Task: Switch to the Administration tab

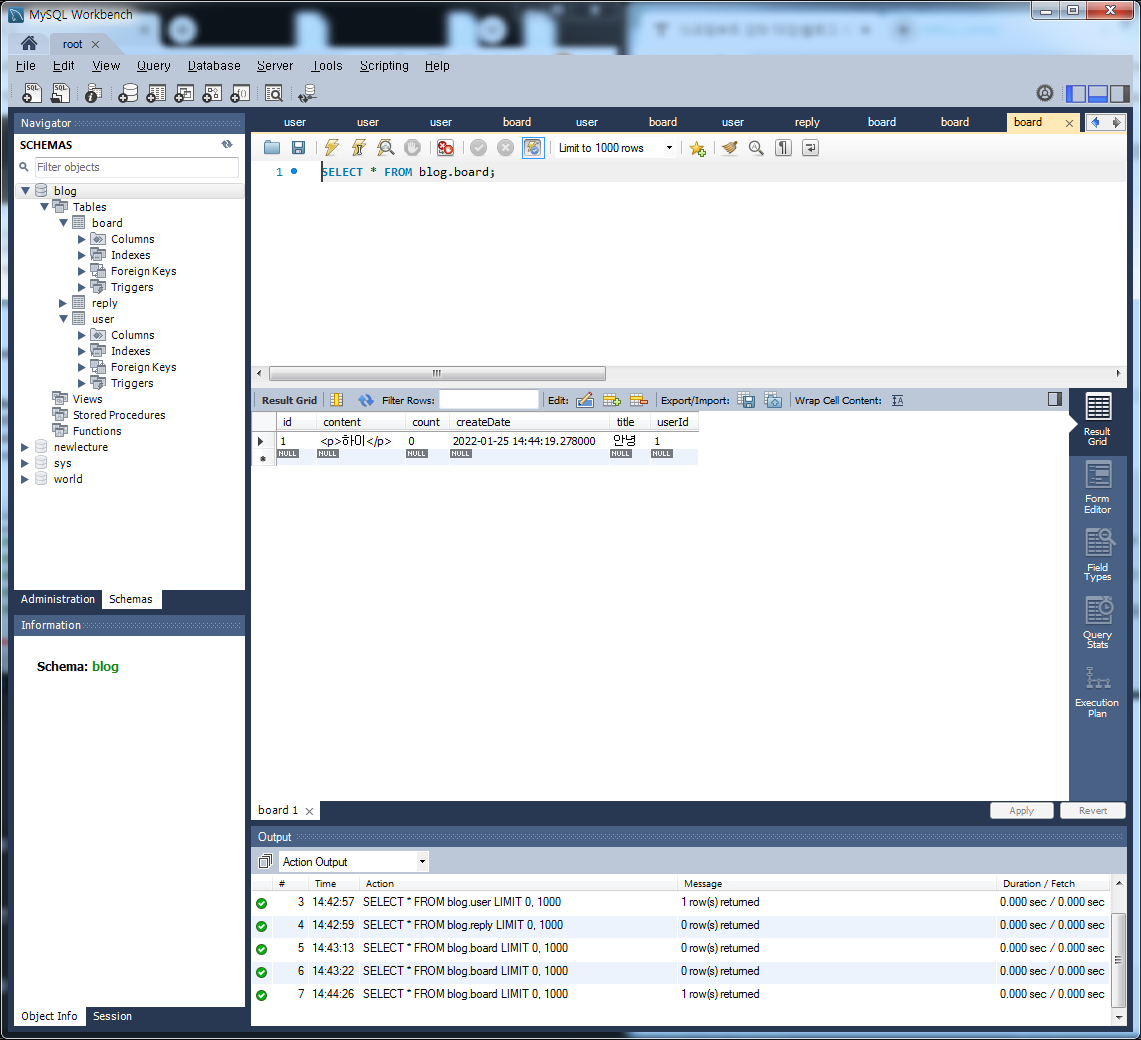Action: click(57, 599)
